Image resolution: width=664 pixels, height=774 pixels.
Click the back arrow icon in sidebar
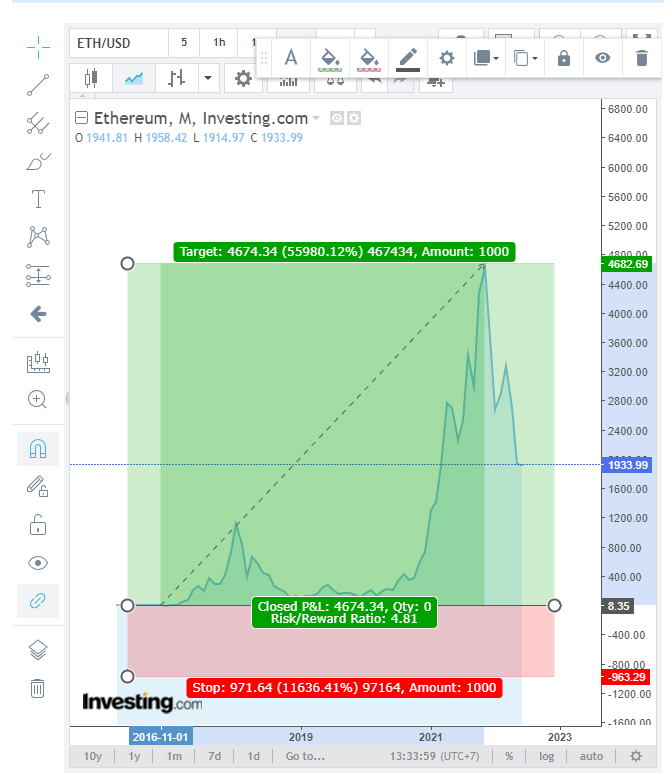38,313
